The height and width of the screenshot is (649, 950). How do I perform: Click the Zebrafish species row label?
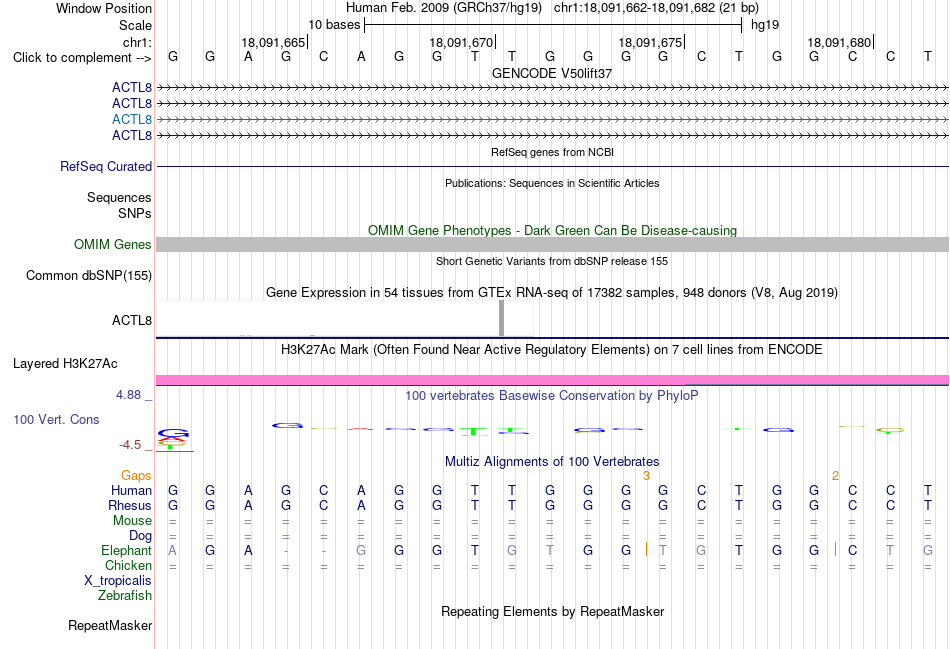point(125,596)
